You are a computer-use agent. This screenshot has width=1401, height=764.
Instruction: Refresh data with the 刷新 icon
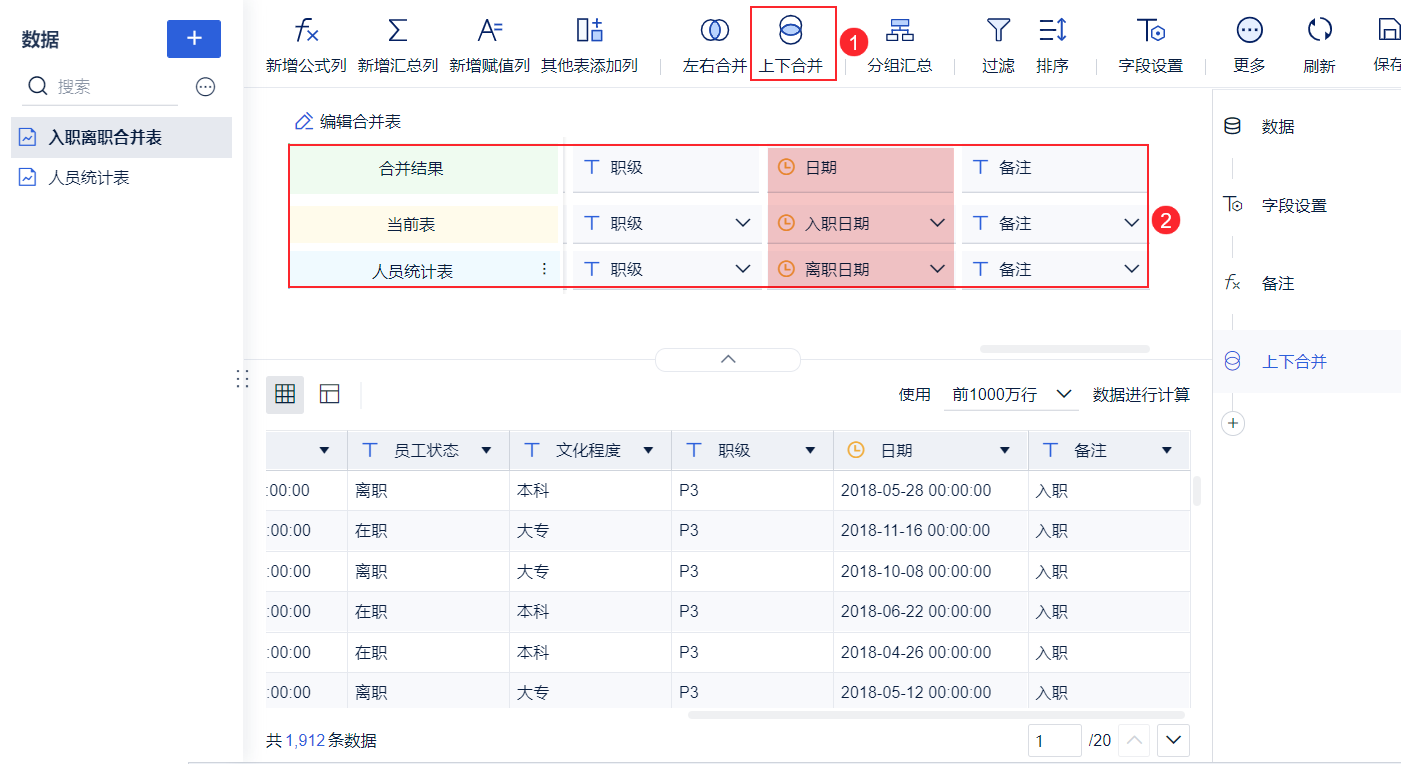(1320, 30)
